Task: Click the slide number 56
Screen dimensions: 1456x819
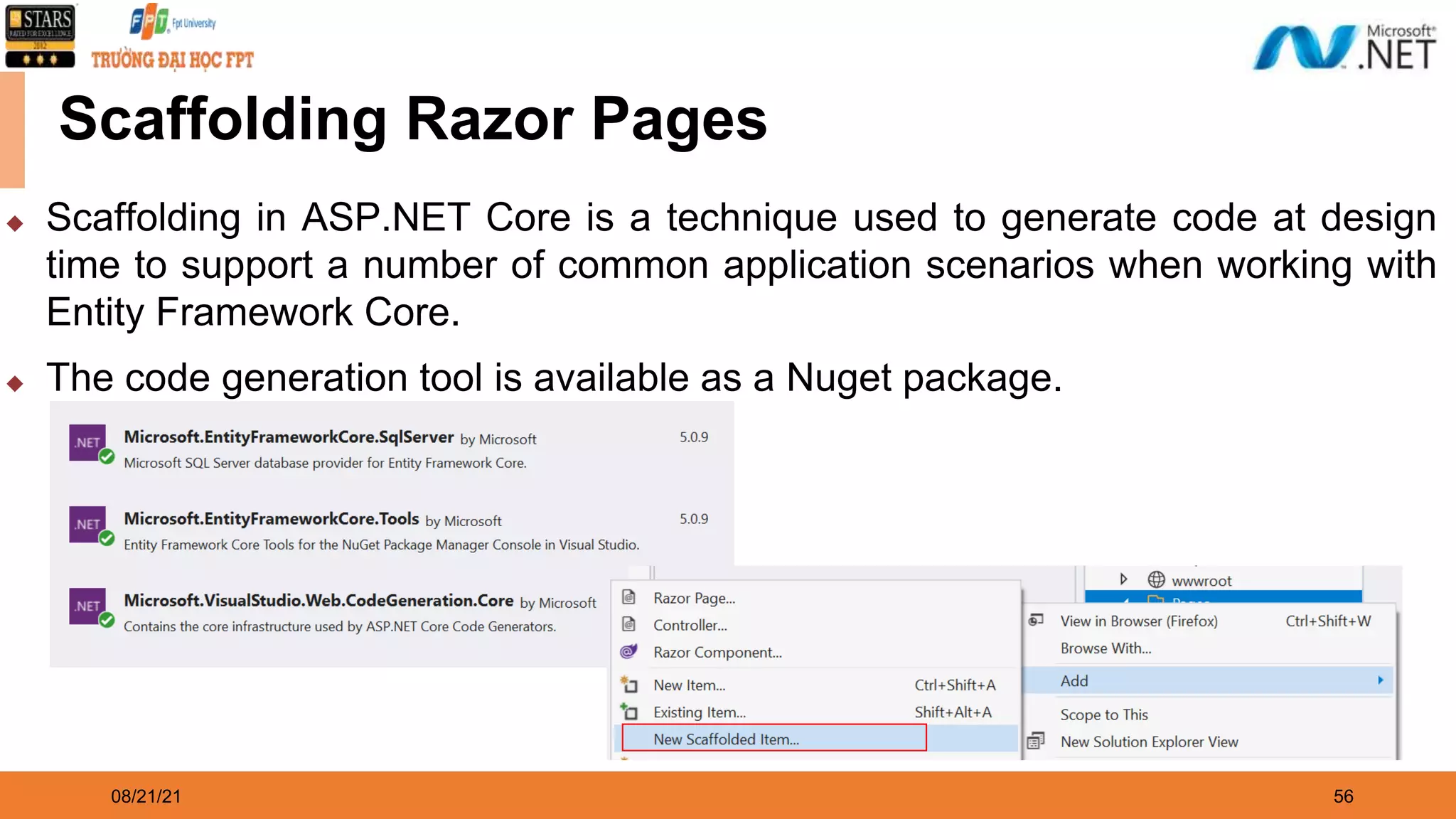Action: pos(1343,796)
